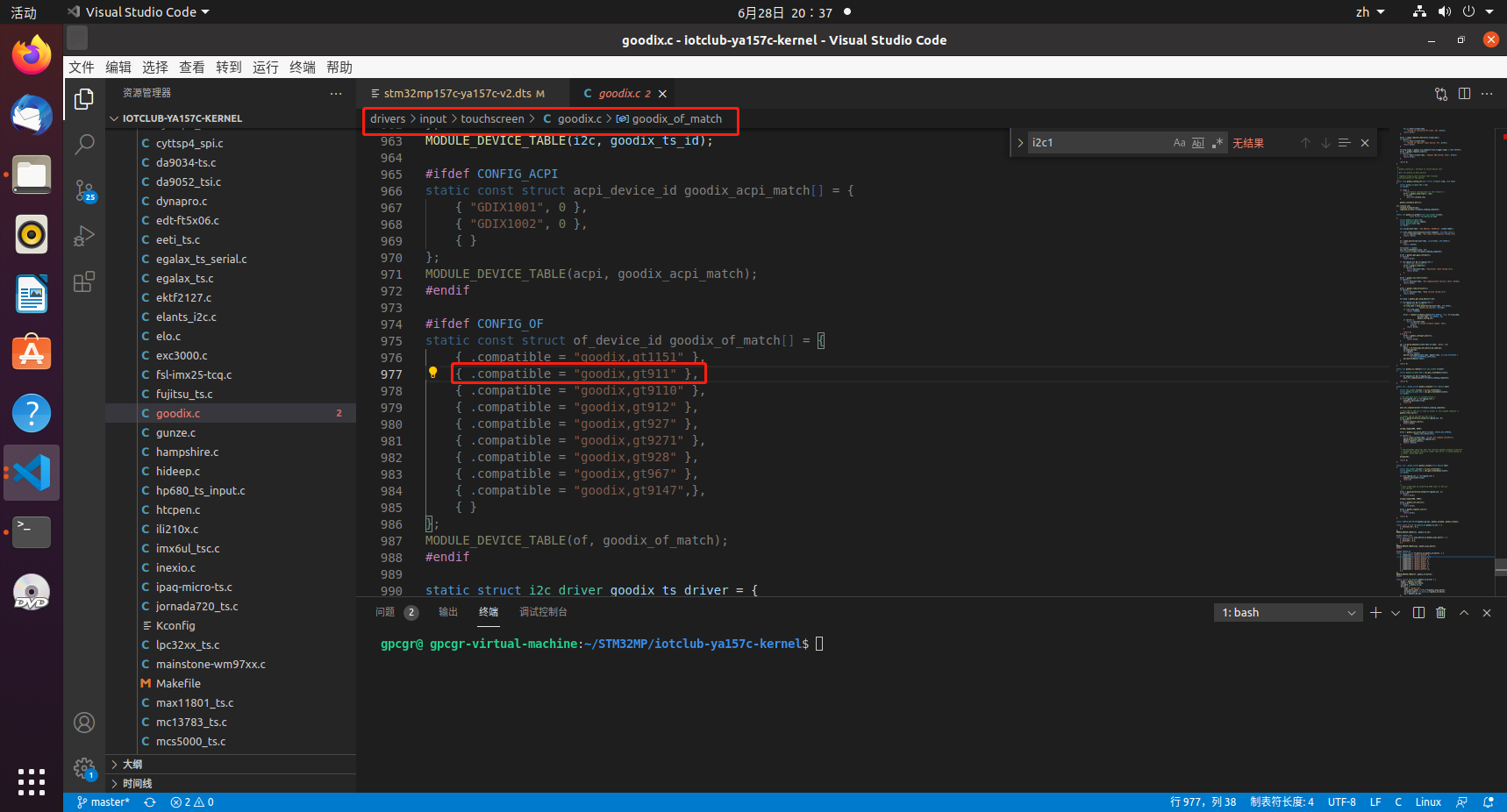Screen dimensions: 1507x812
Task: Maximize the terminal panel with up chevron
Action: pos(1464,613)
